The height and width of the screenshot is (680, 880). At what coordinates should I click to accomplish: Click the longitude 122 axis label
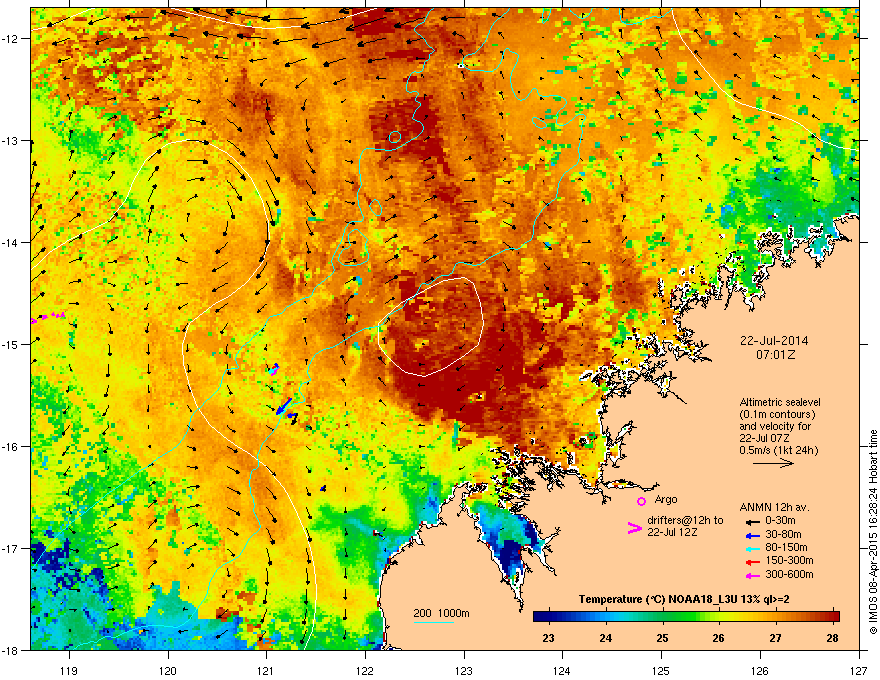point(365,670)
